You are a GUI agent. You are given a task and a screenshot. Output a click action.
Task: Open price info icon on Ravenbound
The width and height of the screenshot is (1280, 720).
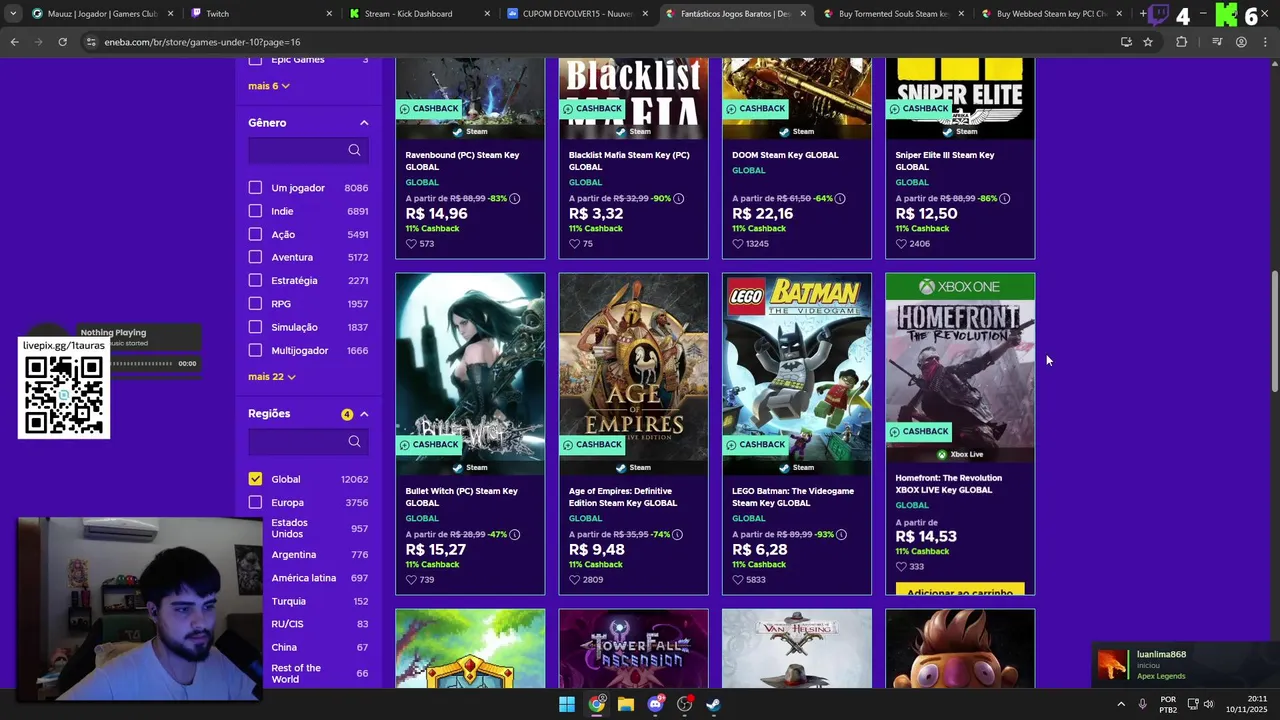[515, 199]
